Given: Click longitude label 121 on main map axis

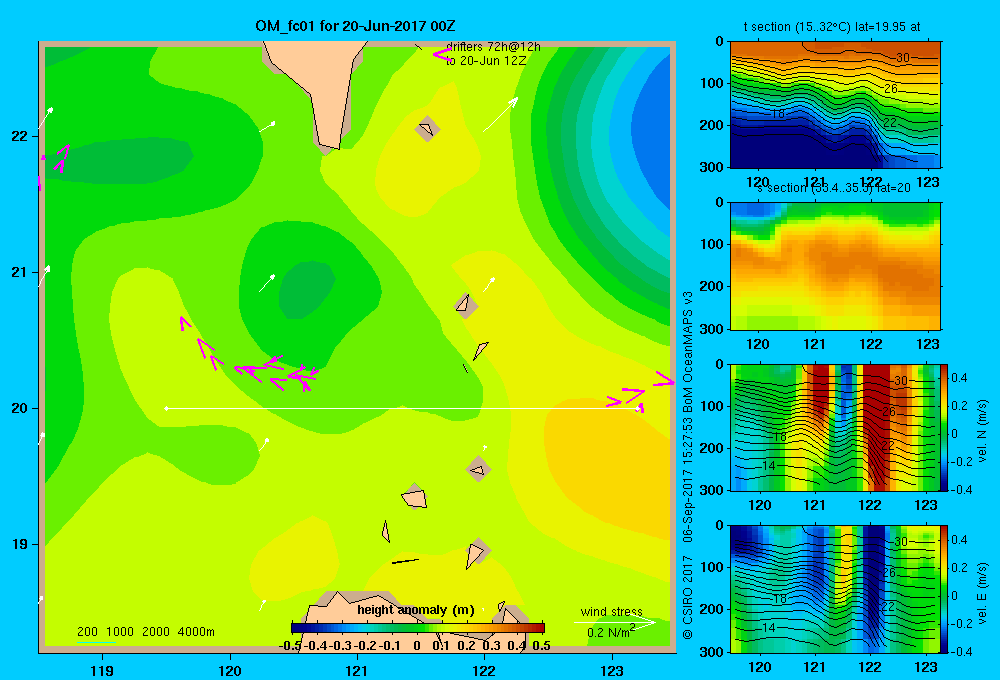Looking at the screenshot, I should pyautogui.click(x=357, y=670).
